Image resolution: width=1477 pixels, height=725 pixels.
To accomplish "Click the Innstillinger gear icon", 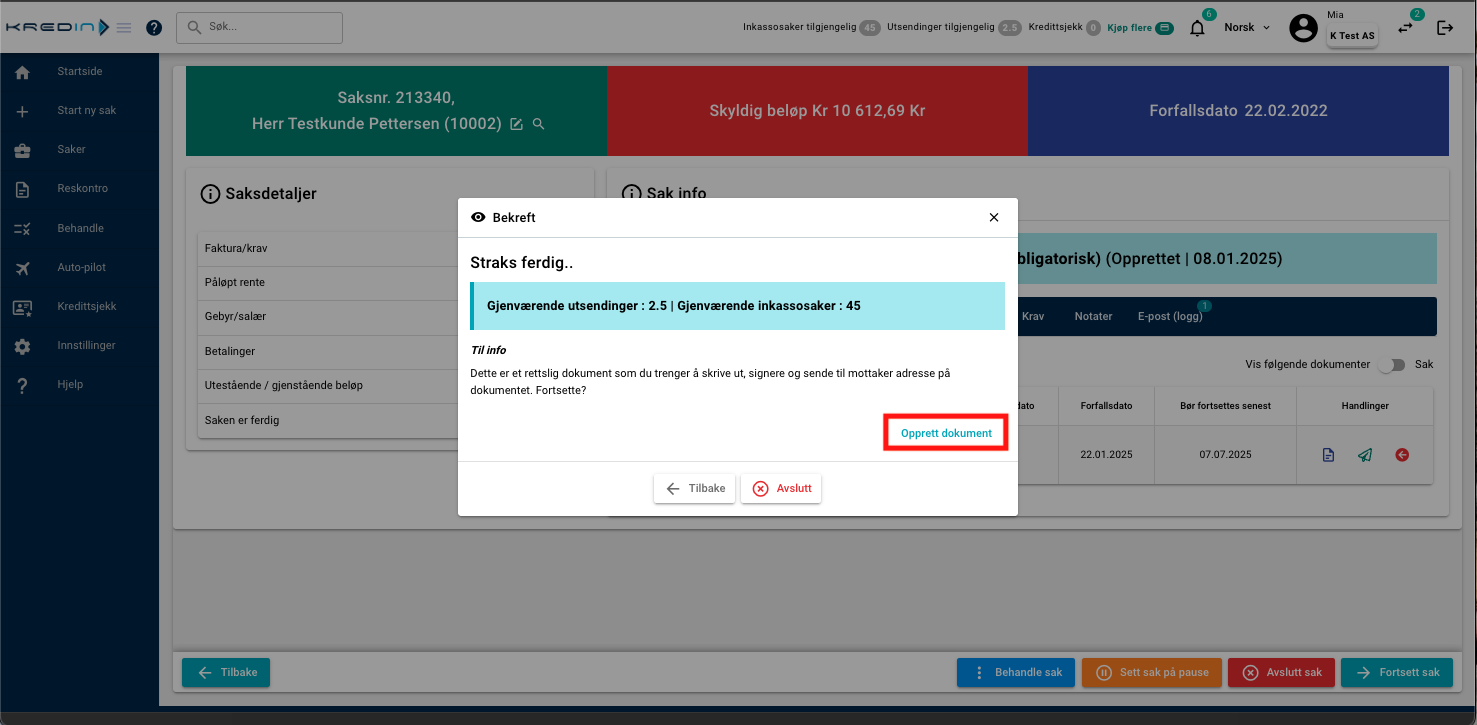I will click(x=22, y=346).
